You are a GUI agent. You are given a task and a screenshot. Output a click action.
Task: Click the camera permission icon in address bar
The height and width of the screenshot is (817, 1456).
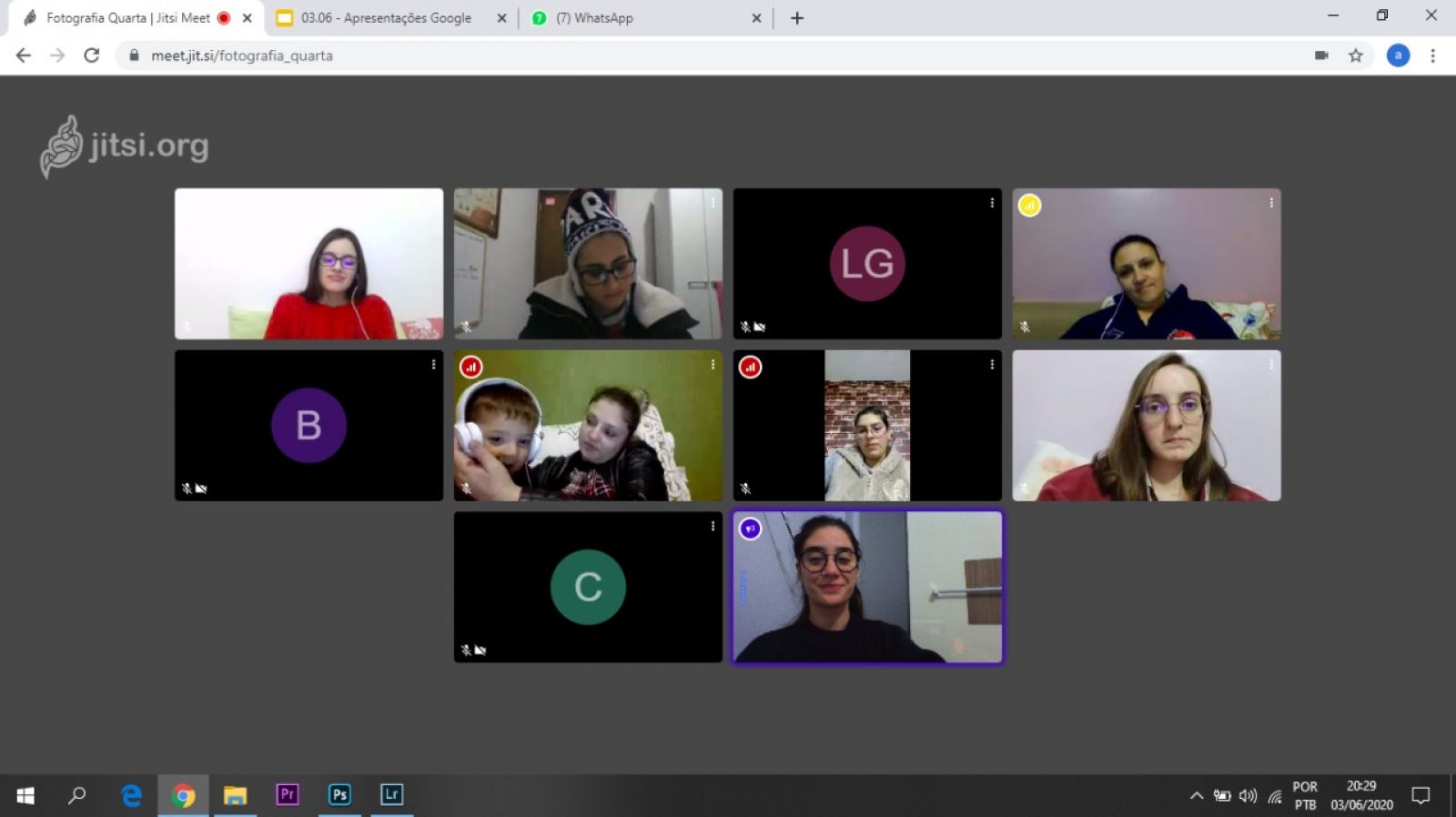tap(1321, 55)
